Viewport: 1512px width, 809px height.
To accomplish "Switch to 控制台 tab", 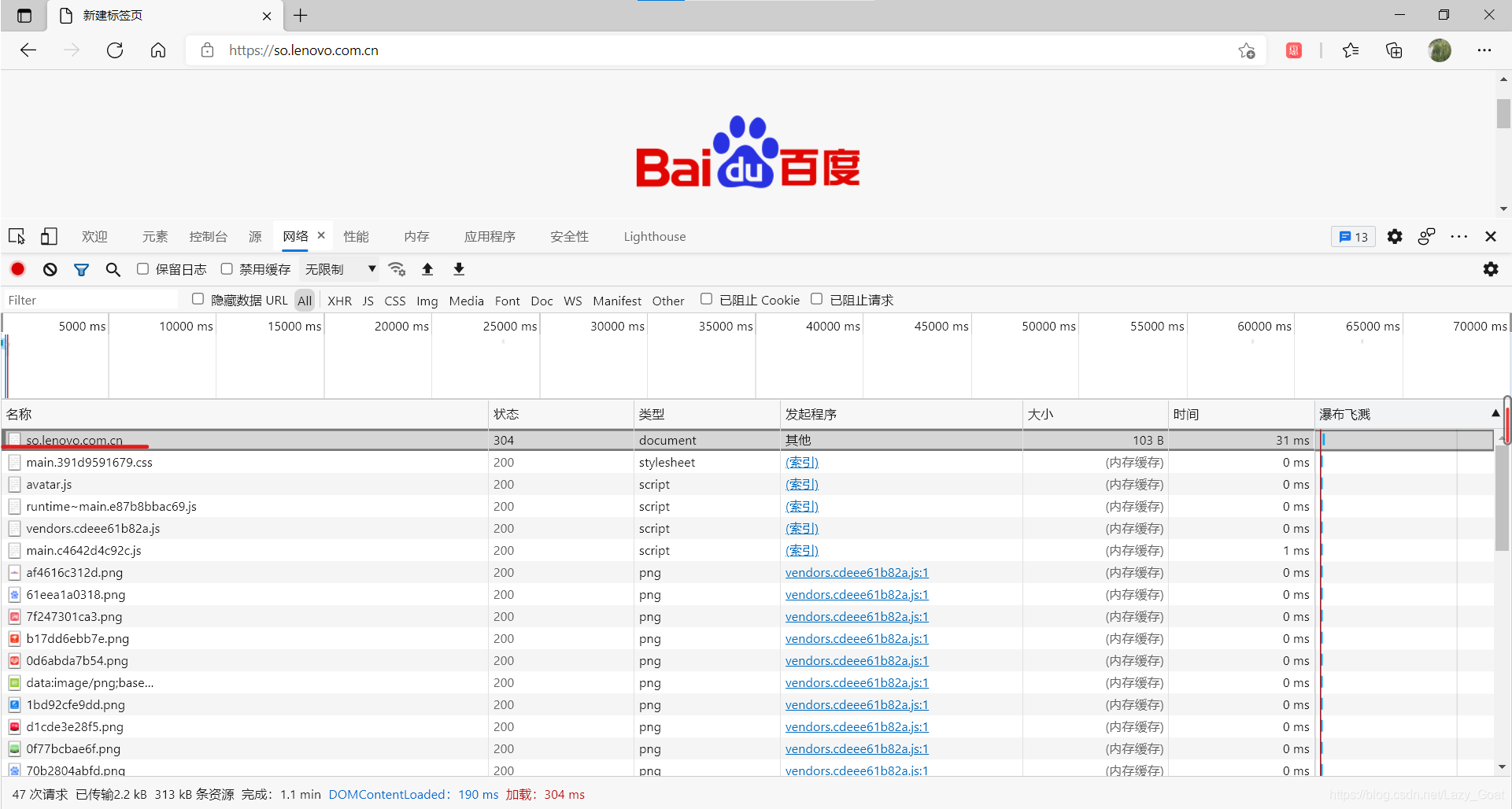I will (208, 236).
